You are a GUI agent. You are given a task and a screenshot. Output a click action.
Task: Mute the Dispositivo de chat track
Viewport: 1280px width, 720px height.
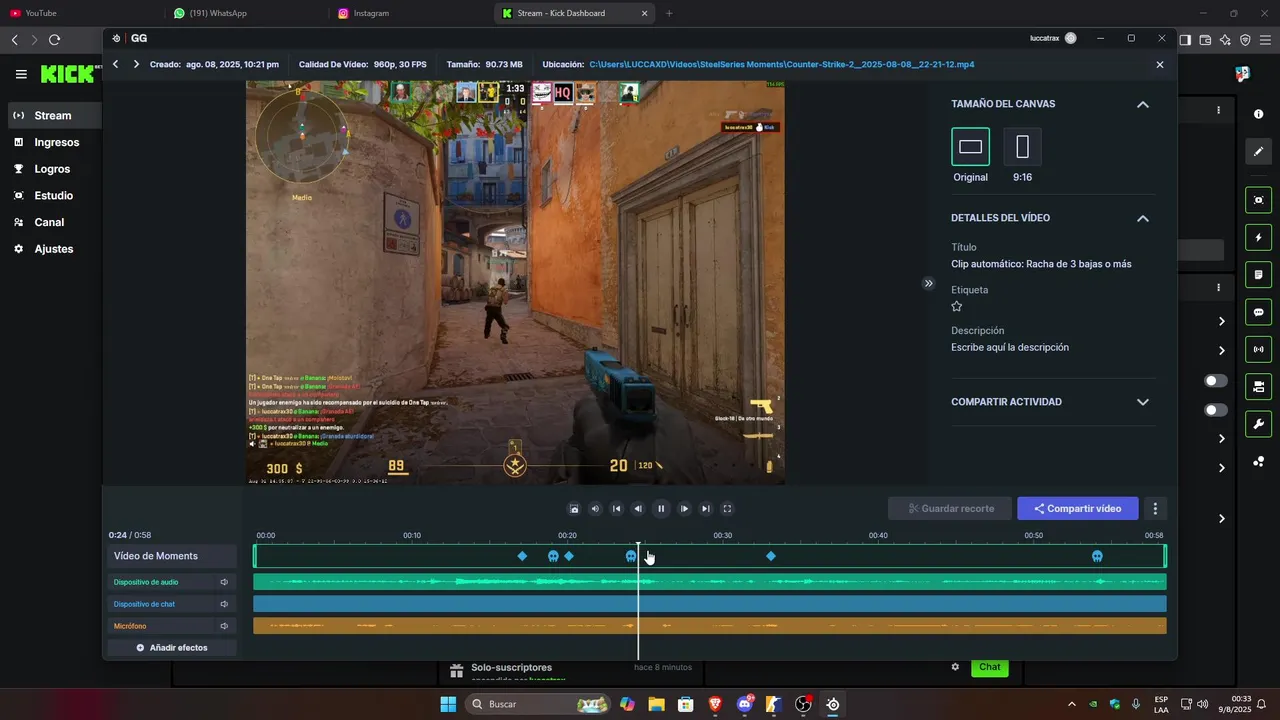point(224,604)
